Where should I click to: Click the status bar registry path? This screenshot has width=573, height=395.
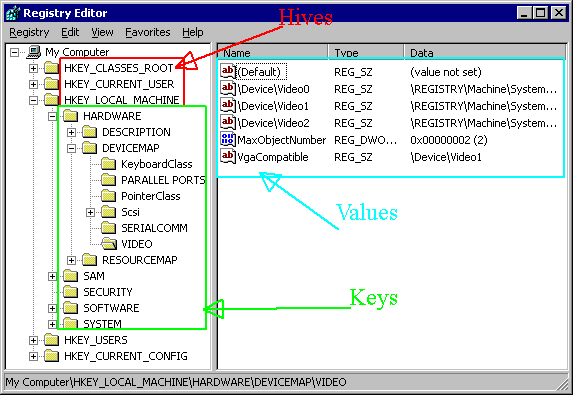(176, 383)
